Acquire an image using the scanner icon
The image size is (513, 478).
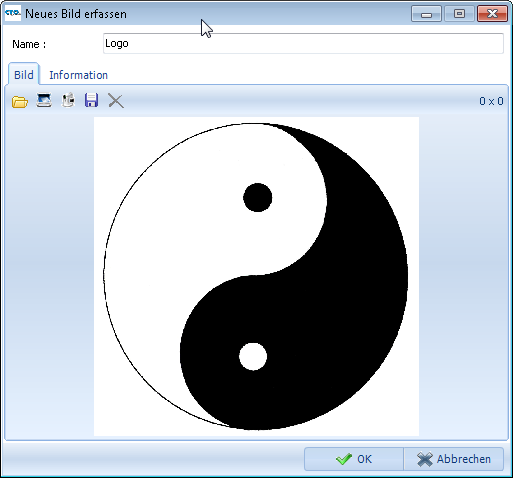pyautogui.click(x=44, y=100)
